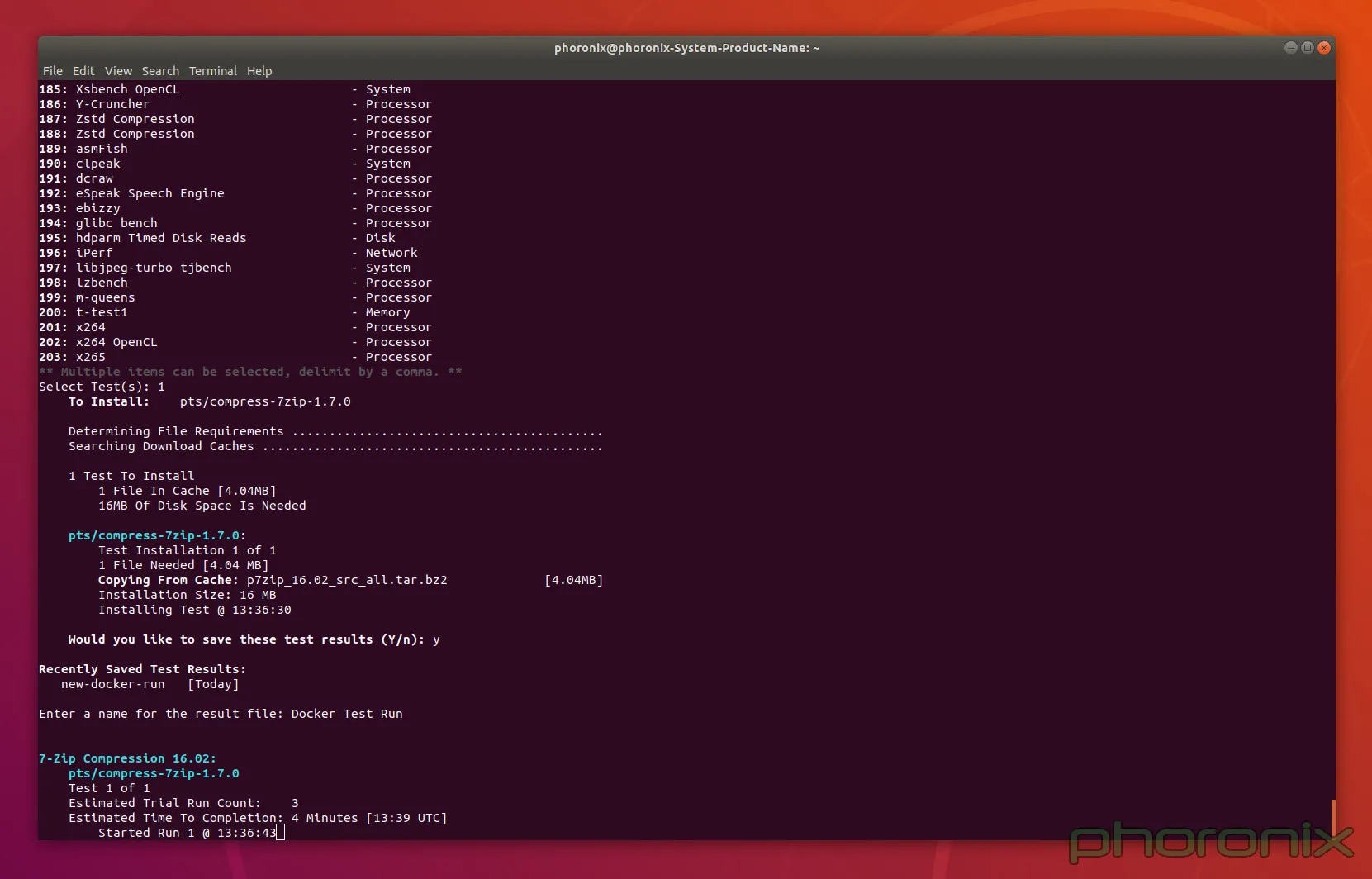
Task: Click the 'new-docker-run [Today]' entry
Action: click(150, 684)
